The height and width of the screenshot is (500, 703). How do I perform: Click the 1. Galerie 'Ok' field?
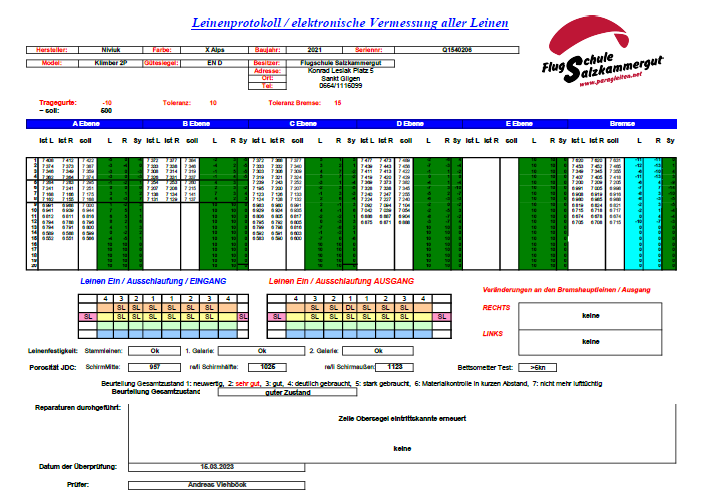pyautogui.click(x=262, y=351)
